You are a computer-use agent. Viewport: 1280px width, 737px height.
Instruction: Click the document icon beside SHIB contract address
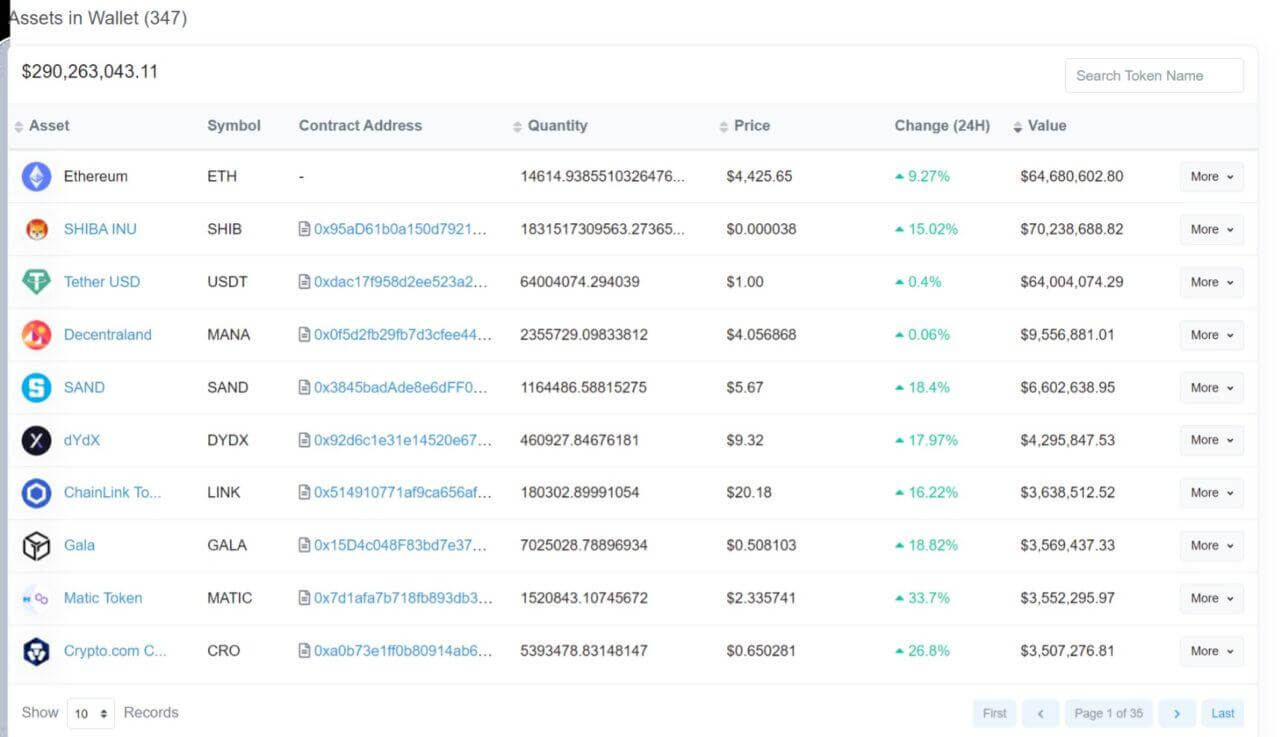pos(304,229)
